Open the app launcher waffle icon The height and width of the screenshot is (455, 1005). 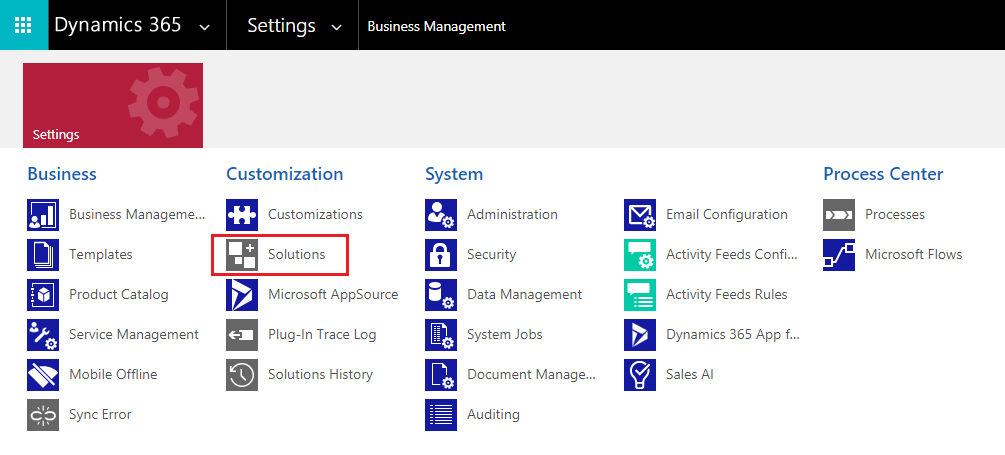tap(24, 25)
